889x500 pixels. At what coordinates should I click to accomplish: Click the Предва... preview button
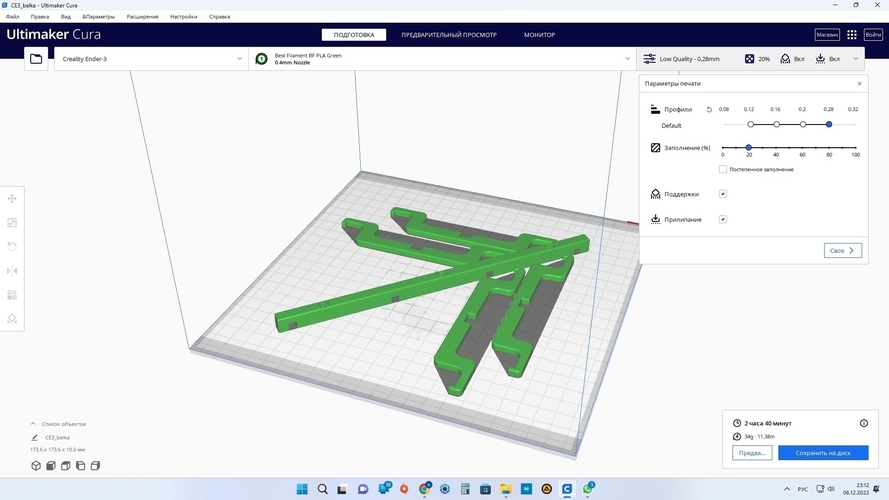(752, 453)
